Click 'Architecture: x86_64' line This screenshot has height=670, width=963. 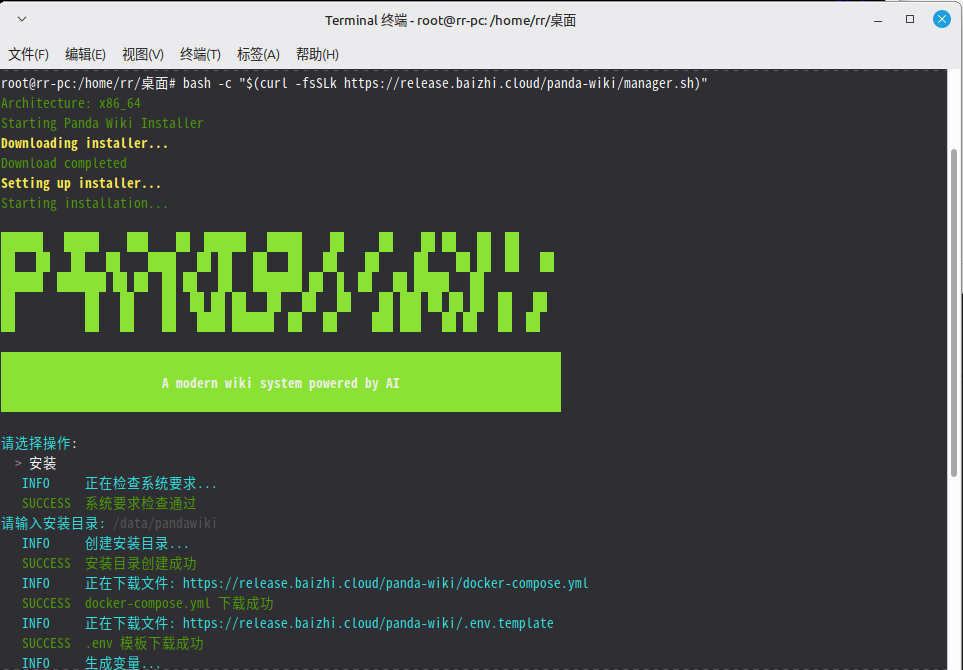pyautogui.click(x=71, y=103)
